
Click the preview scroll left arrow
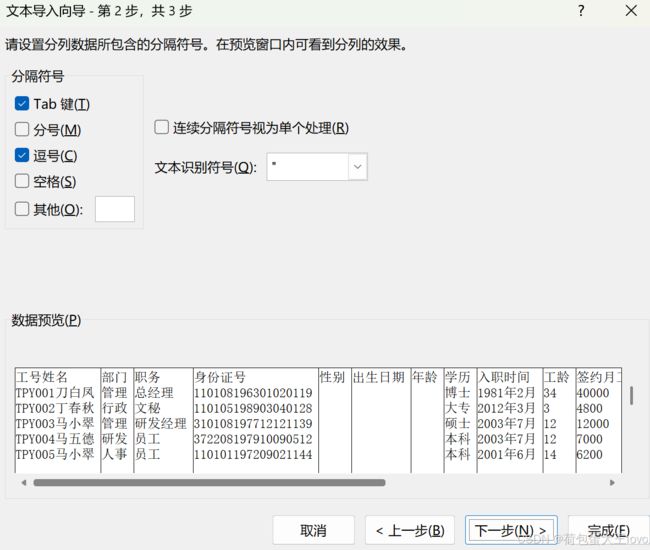[24, 482]
